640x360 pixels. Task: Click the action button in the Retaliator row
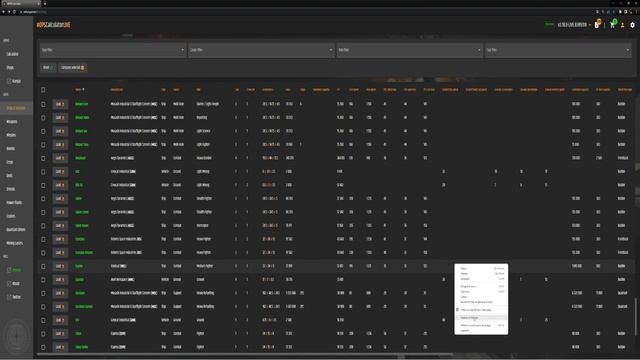coord(60,158)
